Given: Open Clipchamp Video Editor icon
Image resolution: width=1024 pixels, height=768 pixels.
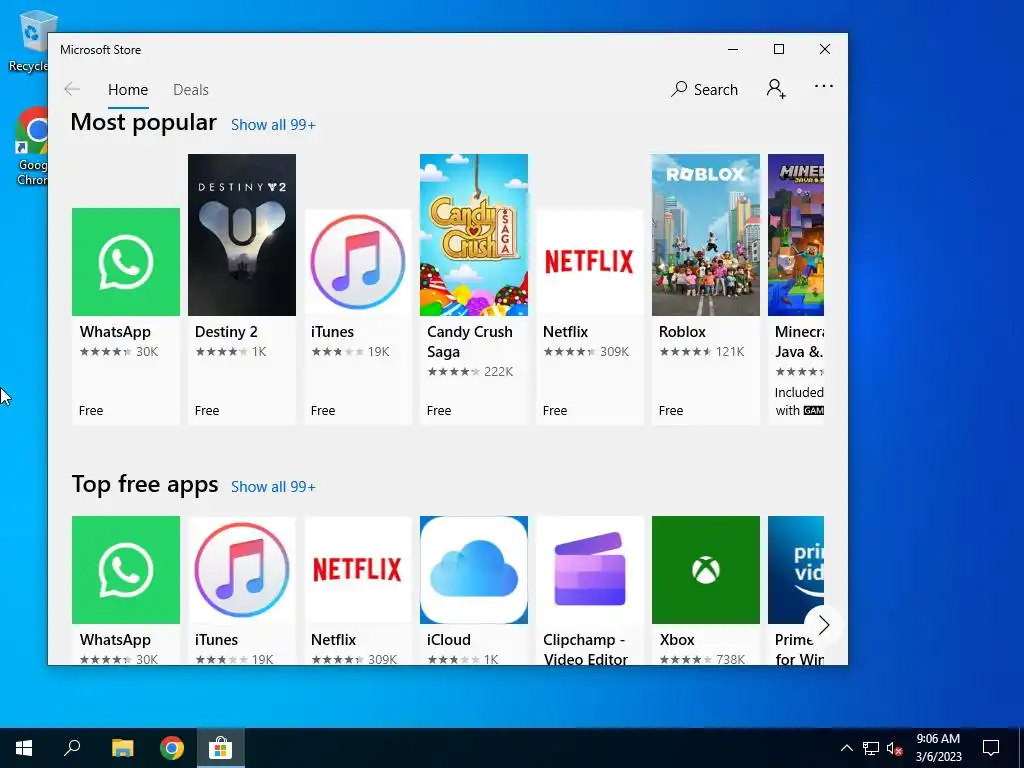Looking at the screenshot, I should point(590,569).
